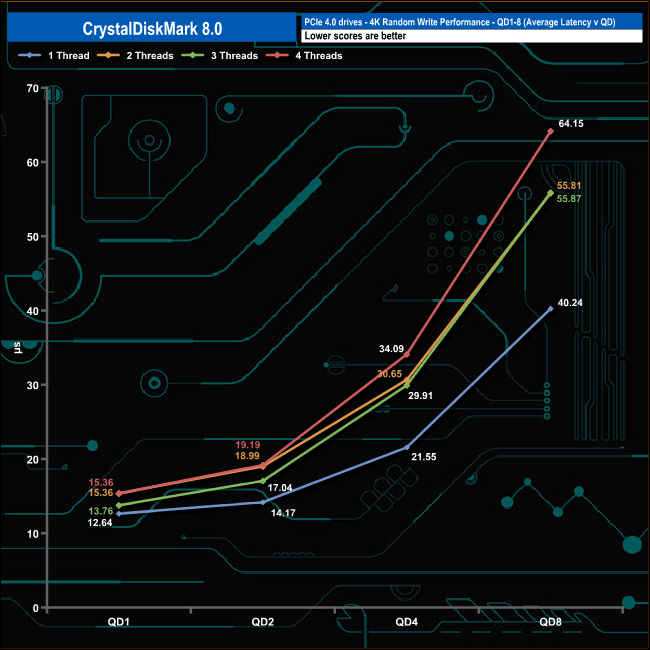Click the CrystalDiskMark 8.0 title
The image size is (650, 650).
152,29
